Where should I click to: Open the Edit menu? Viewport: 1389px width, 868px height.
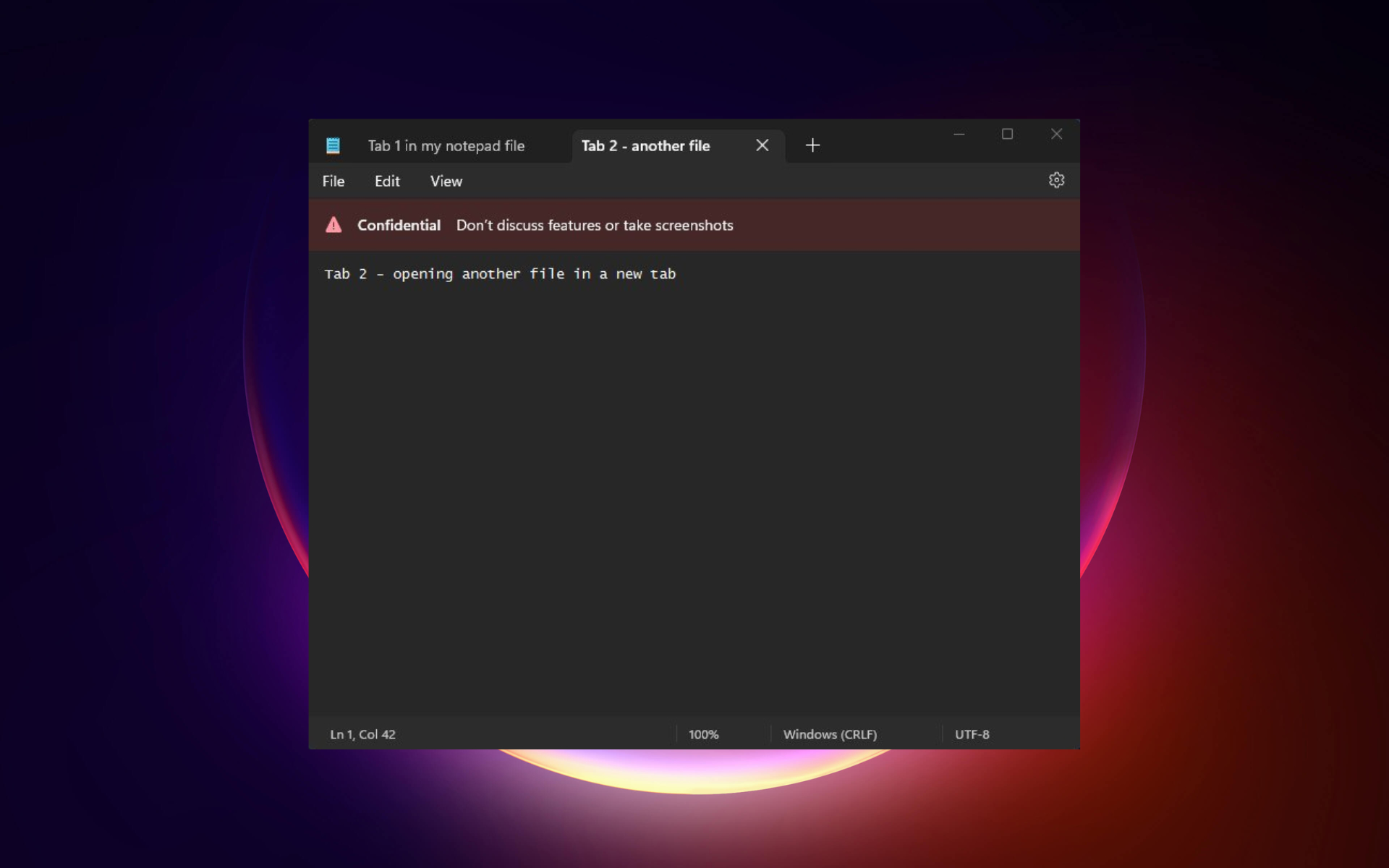coord(386,181)
